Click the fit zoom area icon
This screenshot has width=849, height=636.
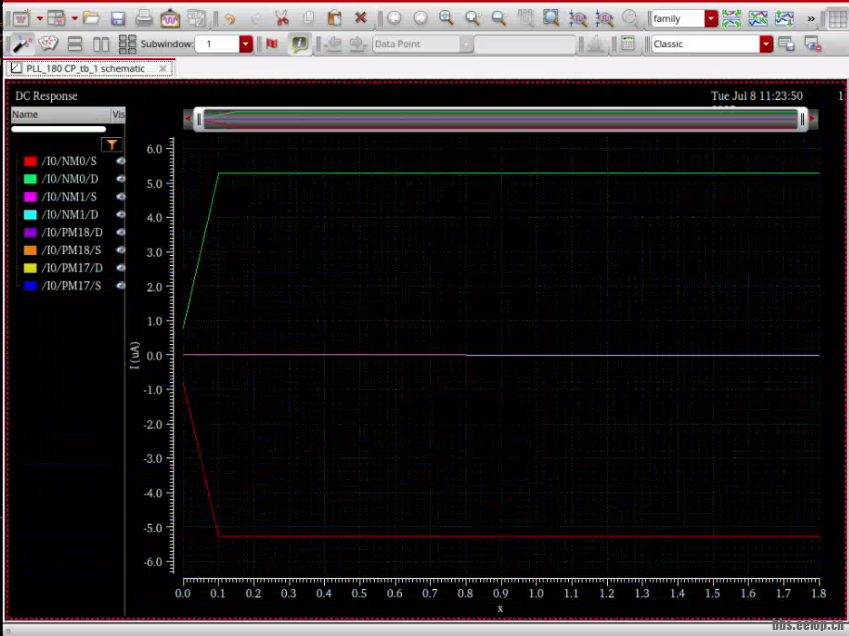click(x=551, y=18)
